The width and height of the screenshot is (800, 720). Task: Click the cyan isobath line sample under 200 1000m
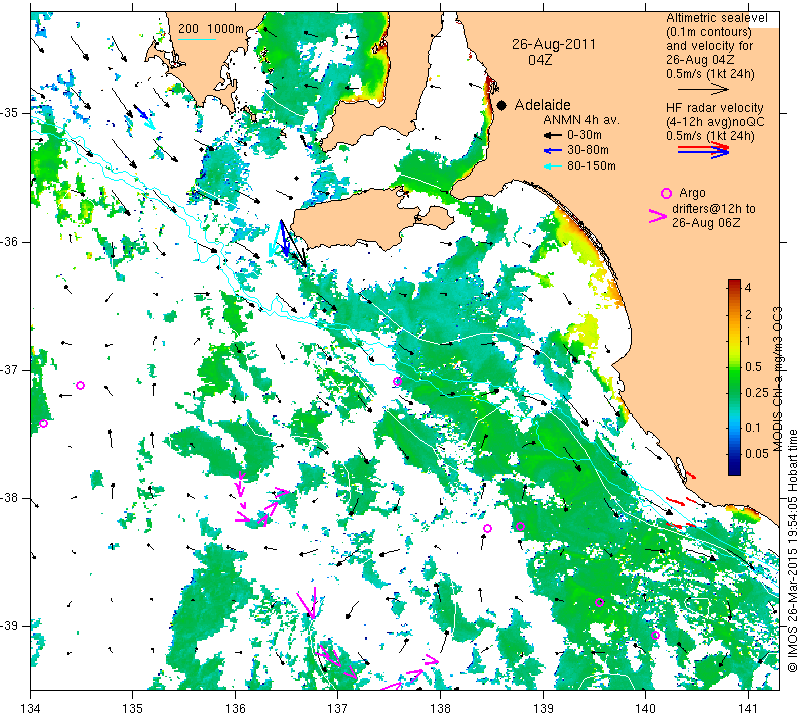pyautogui.click(x=196, y=39)
